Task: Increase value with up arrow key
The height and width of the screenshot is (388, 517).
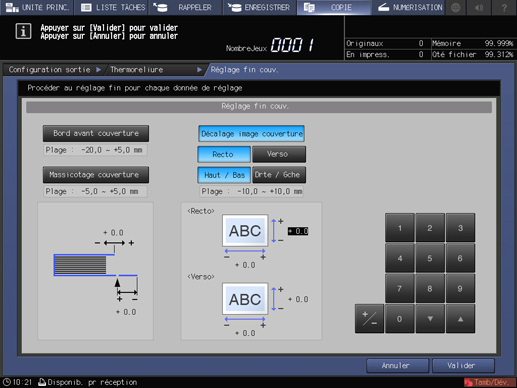Action: [x=460, y=319]
